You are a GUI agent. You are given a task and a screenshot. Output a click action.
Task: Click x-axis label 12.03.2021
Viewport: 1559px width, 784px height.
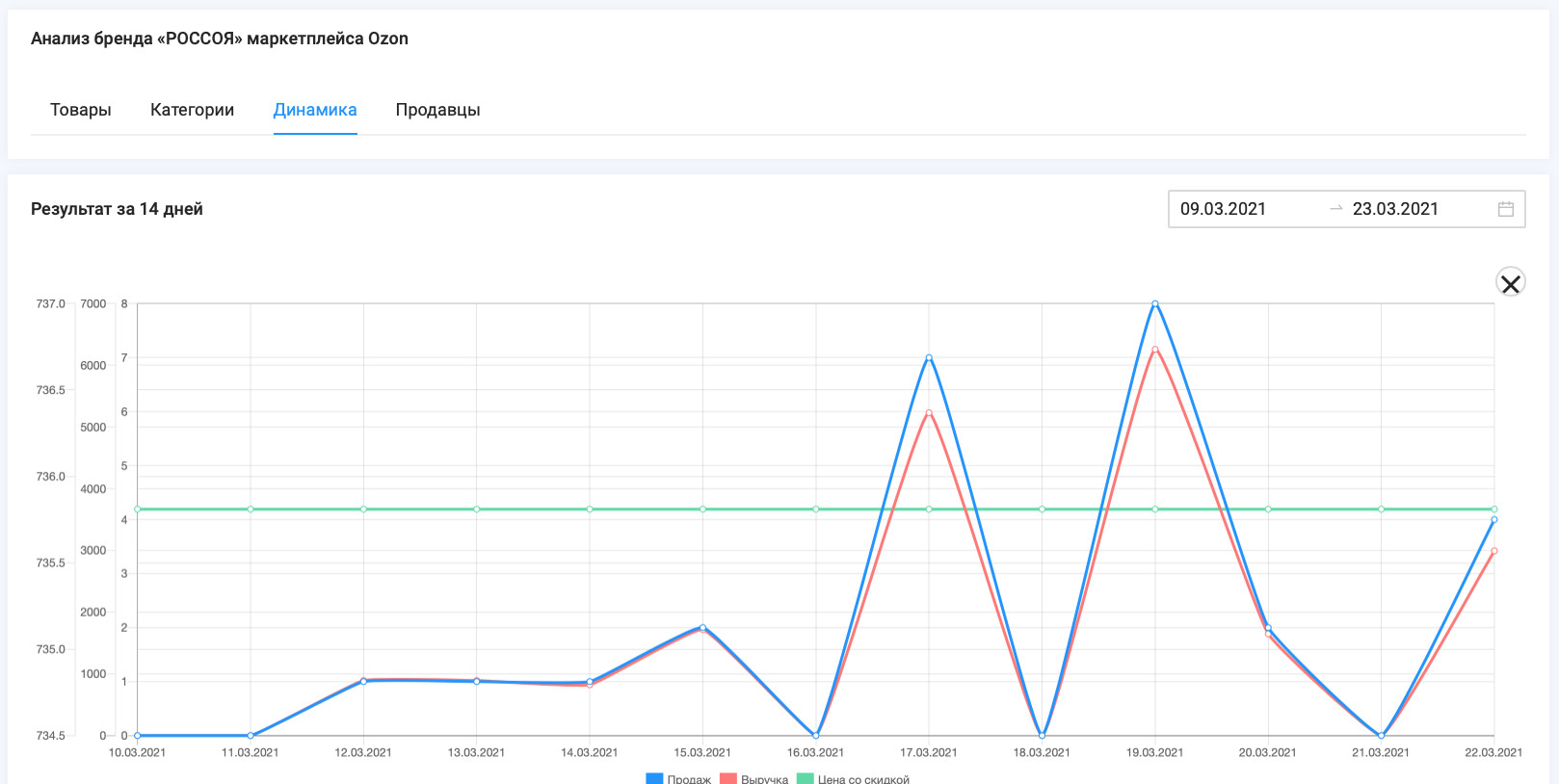point(363,752)
